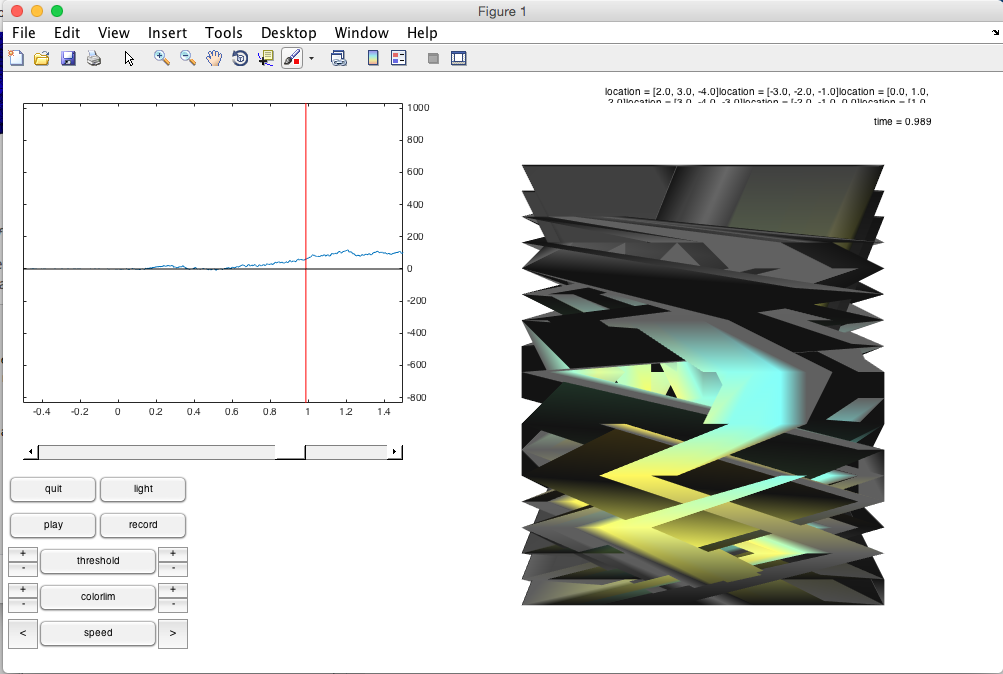Viewport: 1003px width, 674px height.
Task: Toggle the Data Cursor tool
Action: (x=266, y=58)
